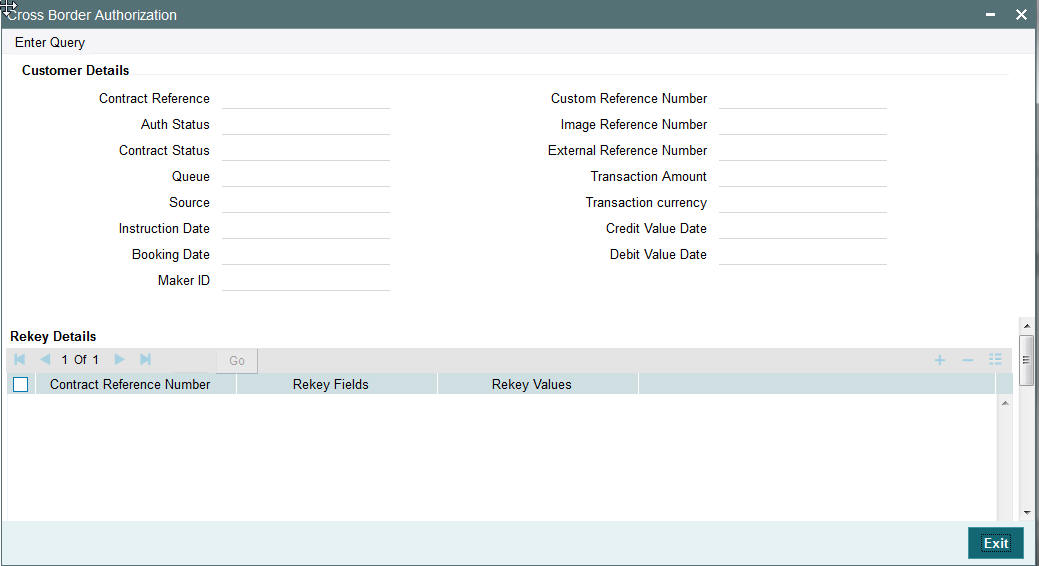Select the Credit Value Date field
Viewport: 1039px width, 566px height.
click(802, 229)
